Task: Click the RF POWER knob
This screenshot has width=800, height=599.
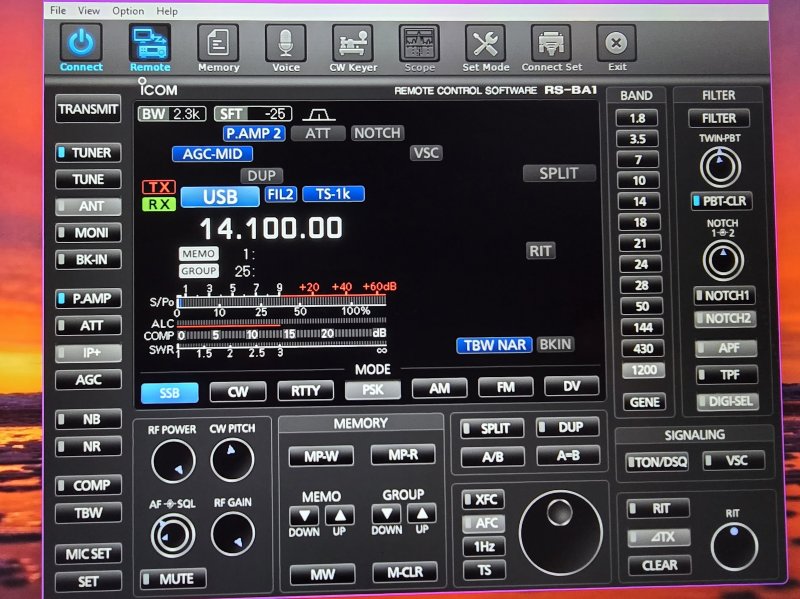Action: coord(172,461)
